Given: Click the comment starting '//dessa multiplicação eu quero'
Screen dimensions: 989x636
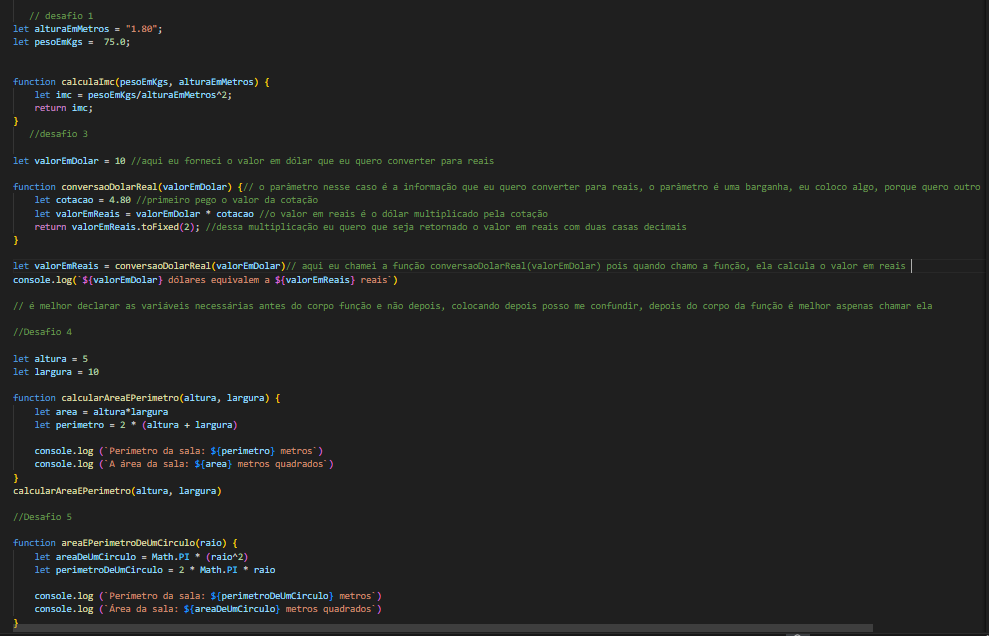Looking at the screenshot, I should 446,227.
